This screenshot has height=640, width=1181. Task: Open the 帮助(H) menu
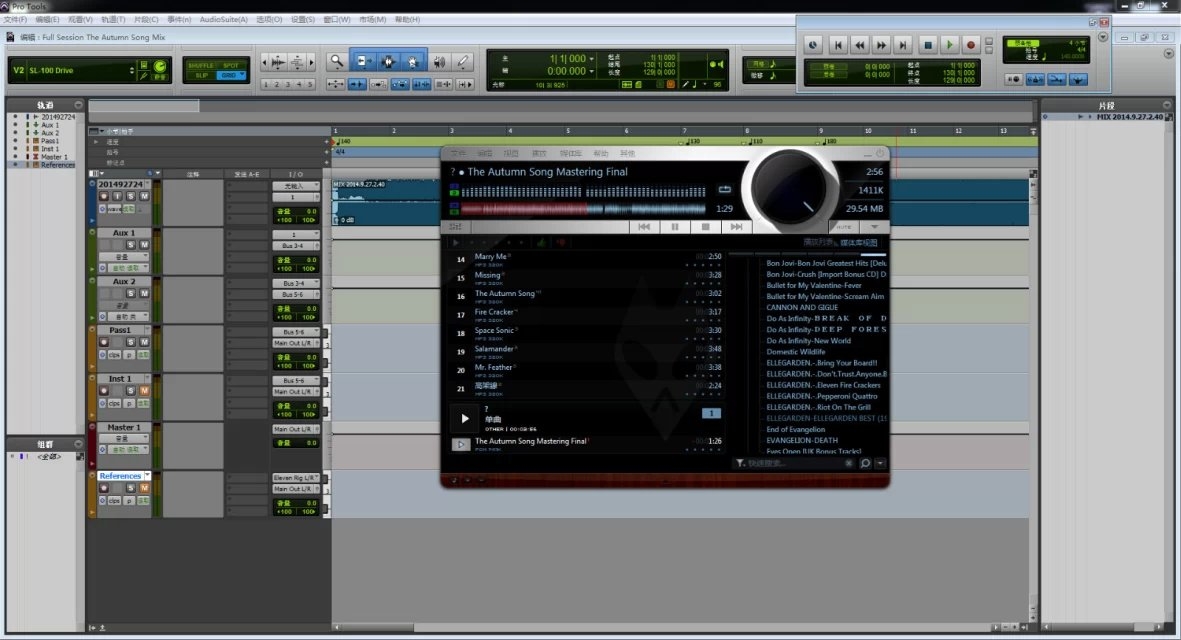click(407, 20)
